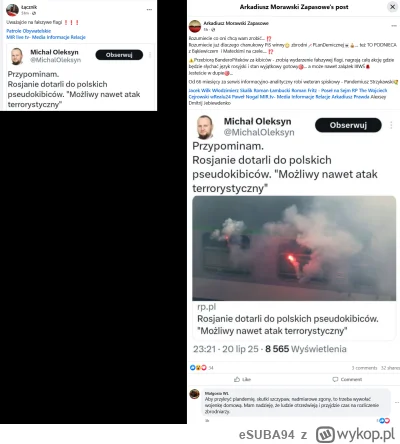Screen dimensions: 400x444
Task: View the 3 comments count
Action: 364,368
